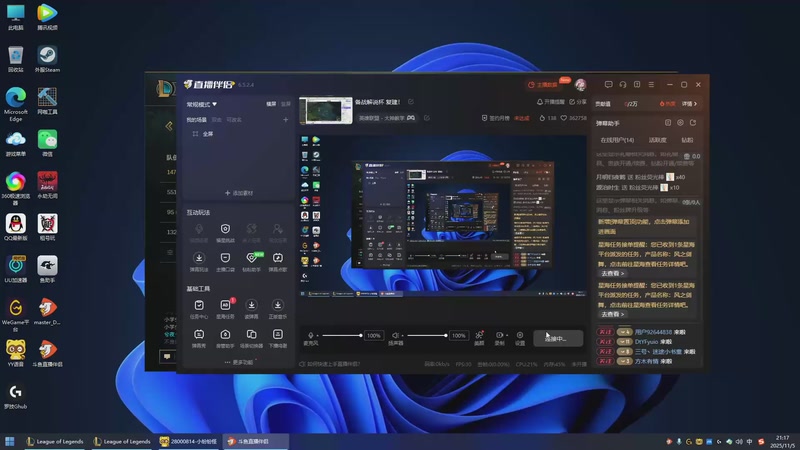Switch to 在线用户(14) tab
800x450 pixels.
click(617, 140)
